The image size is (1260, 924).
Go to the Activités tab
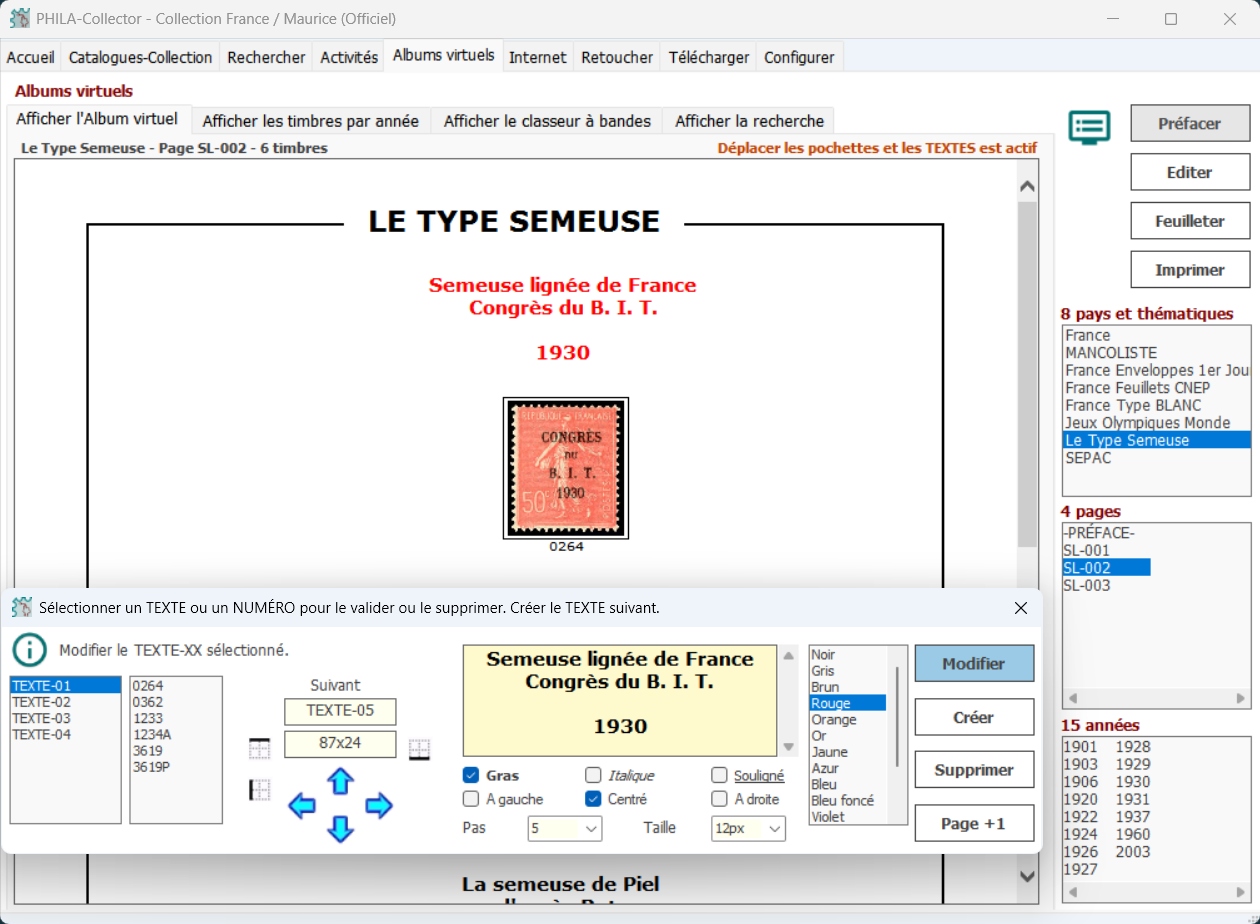pyautogui.click(x=349, y=57)
